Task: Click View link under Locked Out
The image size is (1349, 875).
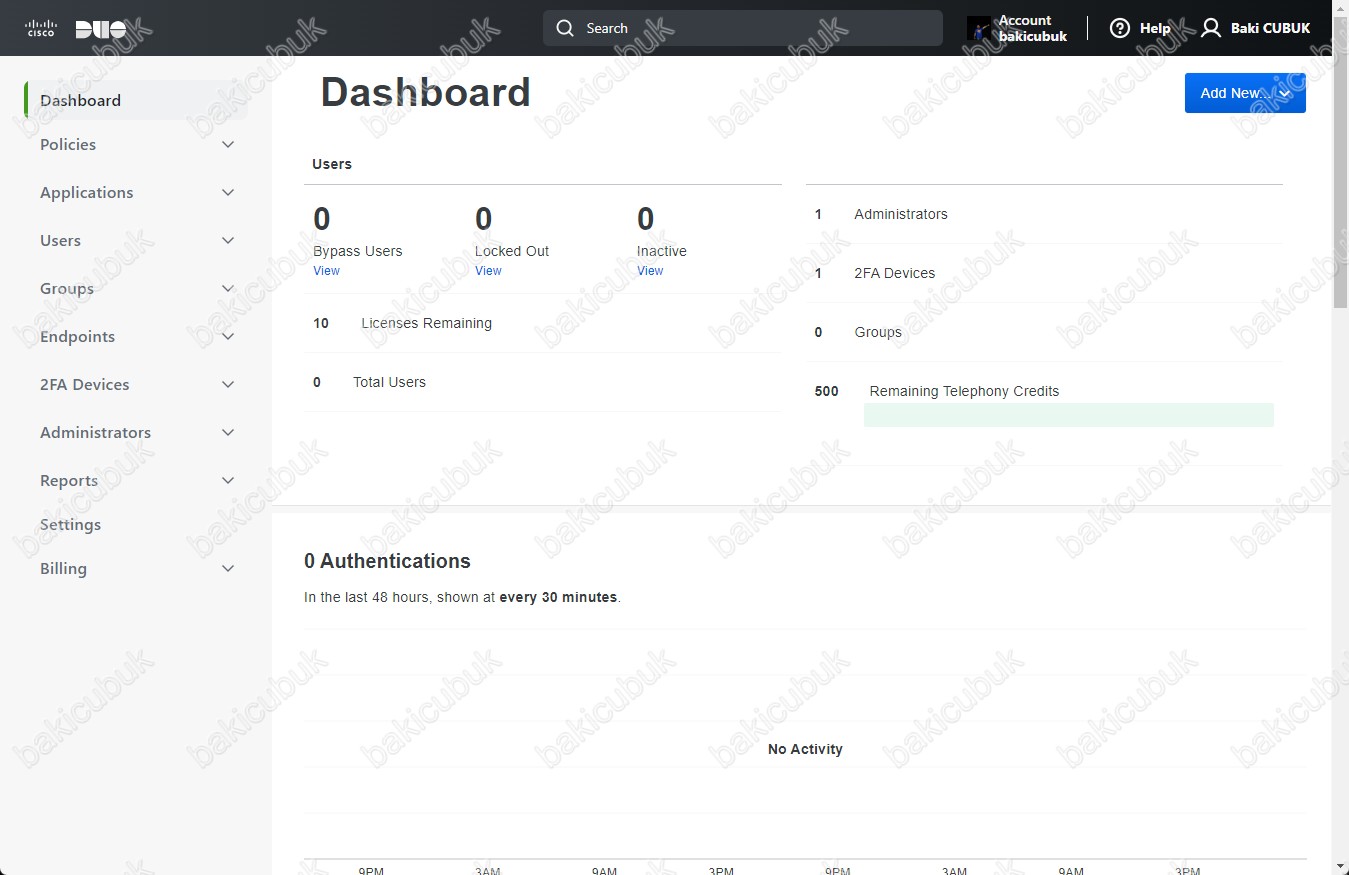Action: click(488, 271)
